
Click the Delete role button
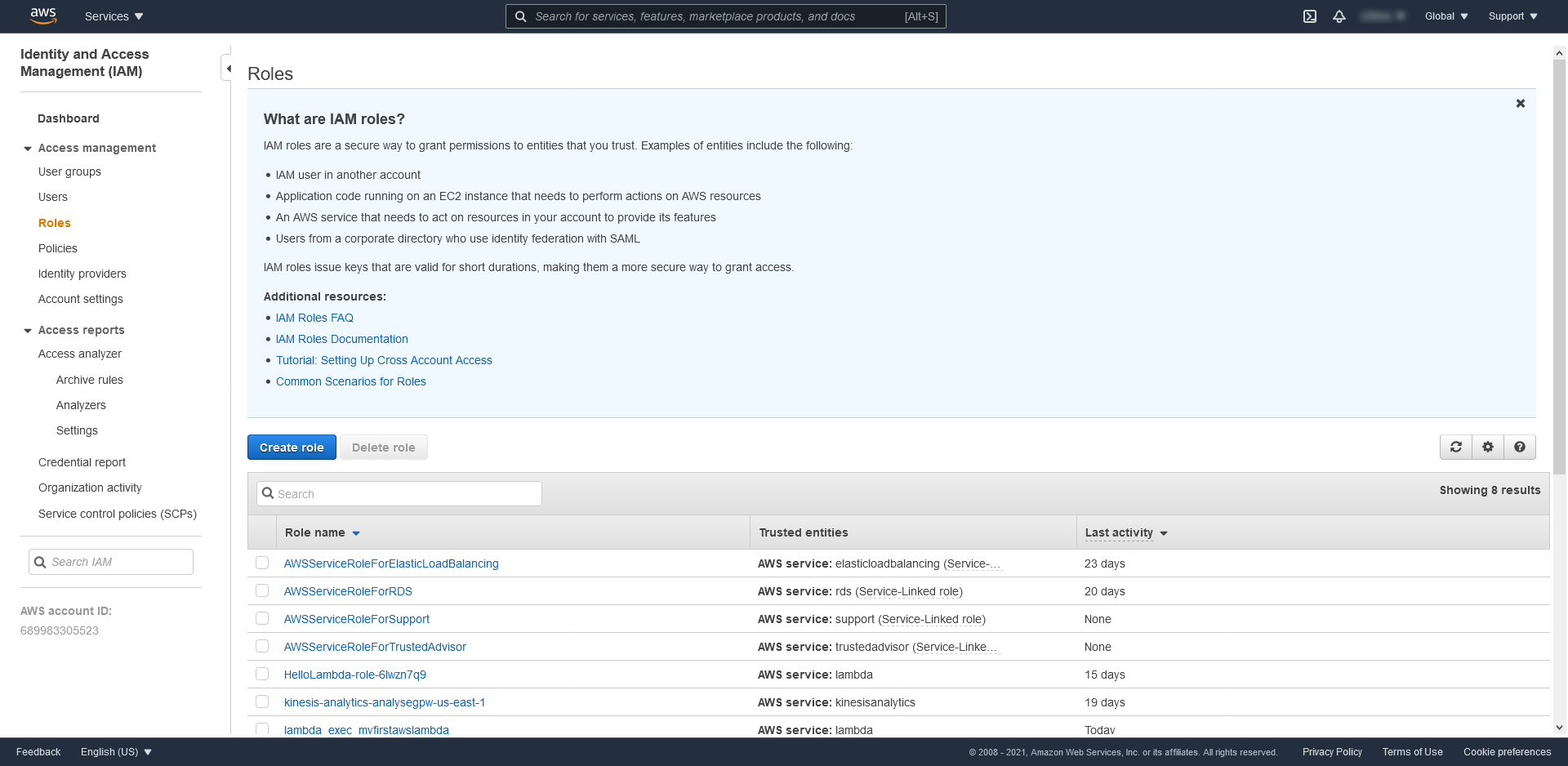pos(384,447)
